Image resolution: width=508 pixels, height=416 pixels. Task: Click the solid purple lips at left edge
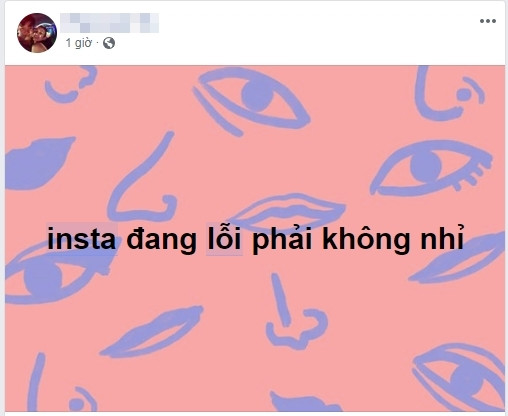point(38,163)
